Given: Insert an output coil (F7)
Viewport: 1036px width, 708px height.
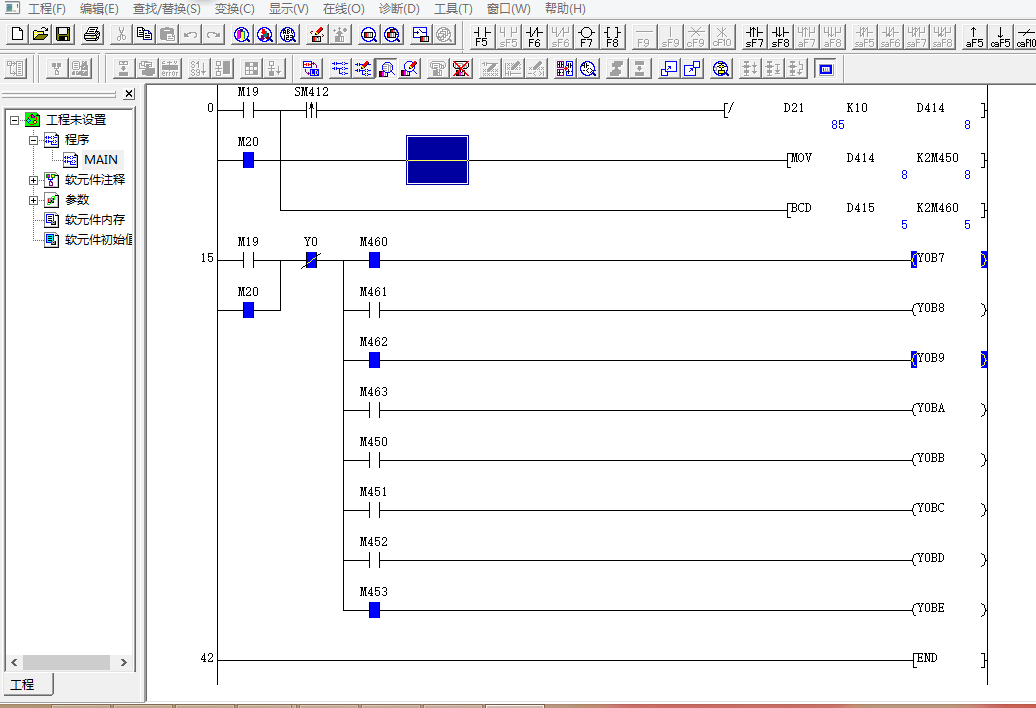Looking at the screenshot, I should click(586, 36).
